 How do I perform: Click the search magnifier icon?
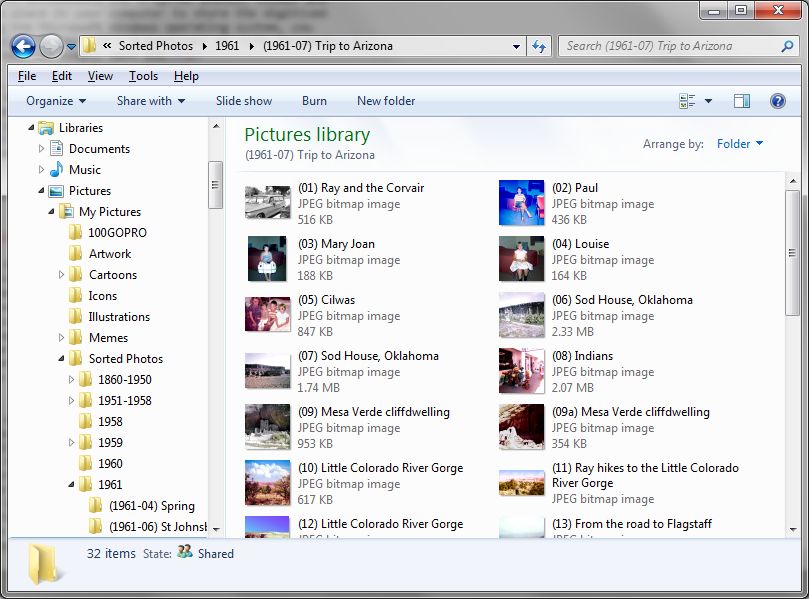(787, 46)
